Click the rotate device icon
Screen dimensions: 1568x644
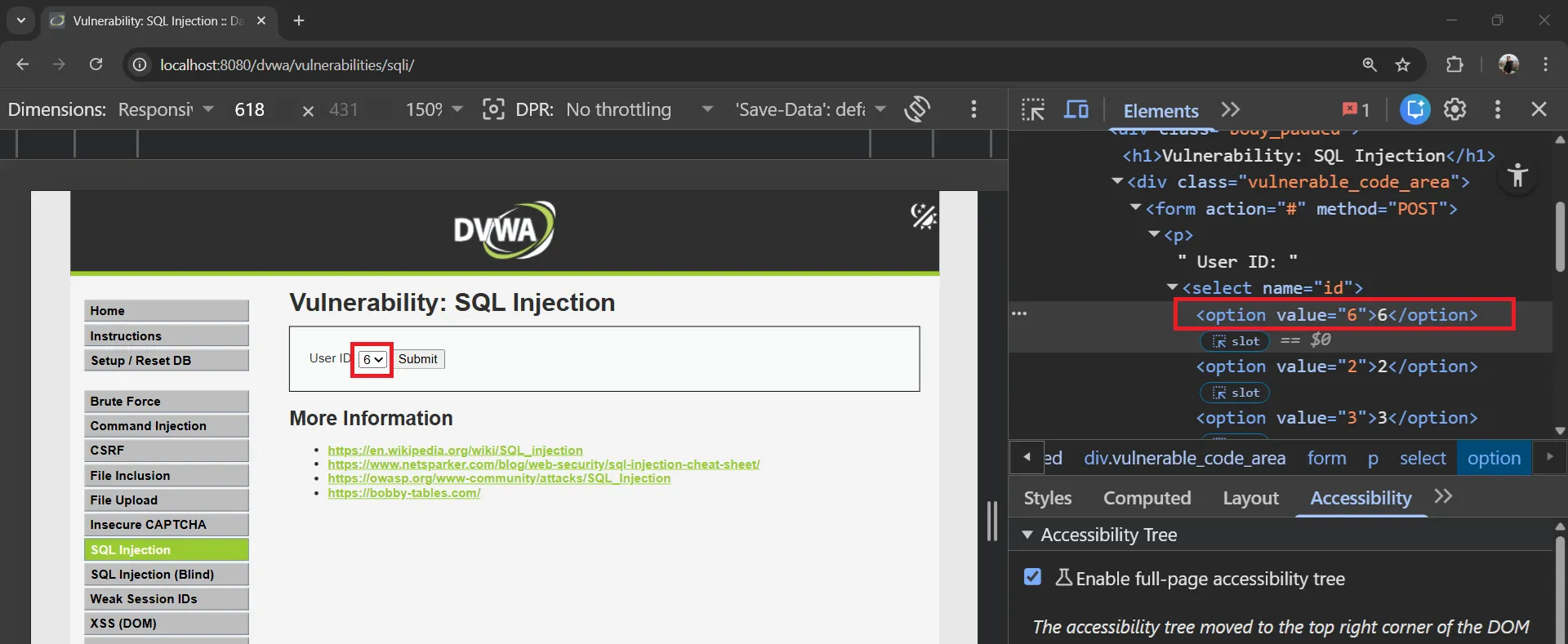tap(917, 109)
